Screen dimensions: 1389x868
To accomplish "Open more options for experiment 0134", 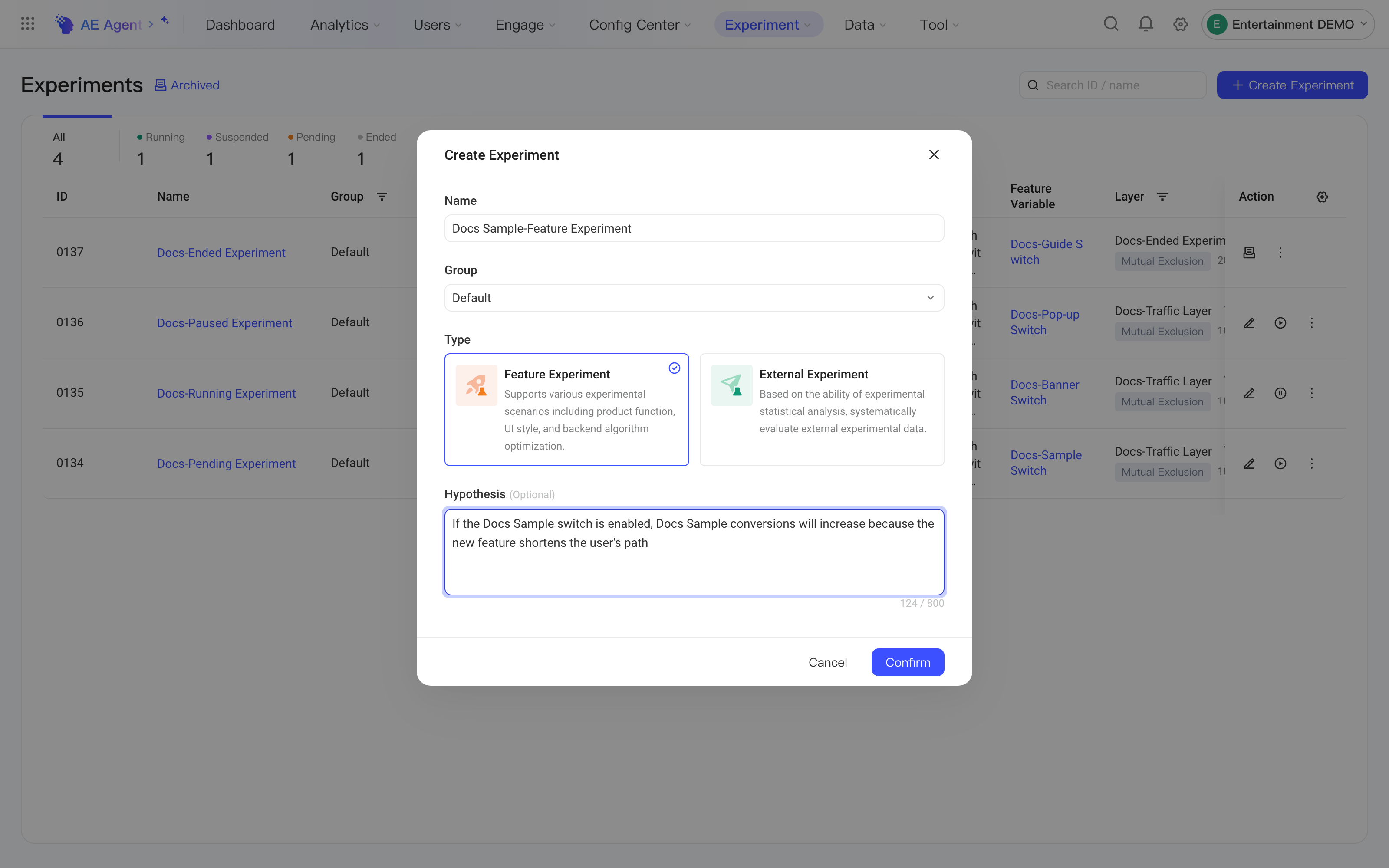I will pos(1311,464).
